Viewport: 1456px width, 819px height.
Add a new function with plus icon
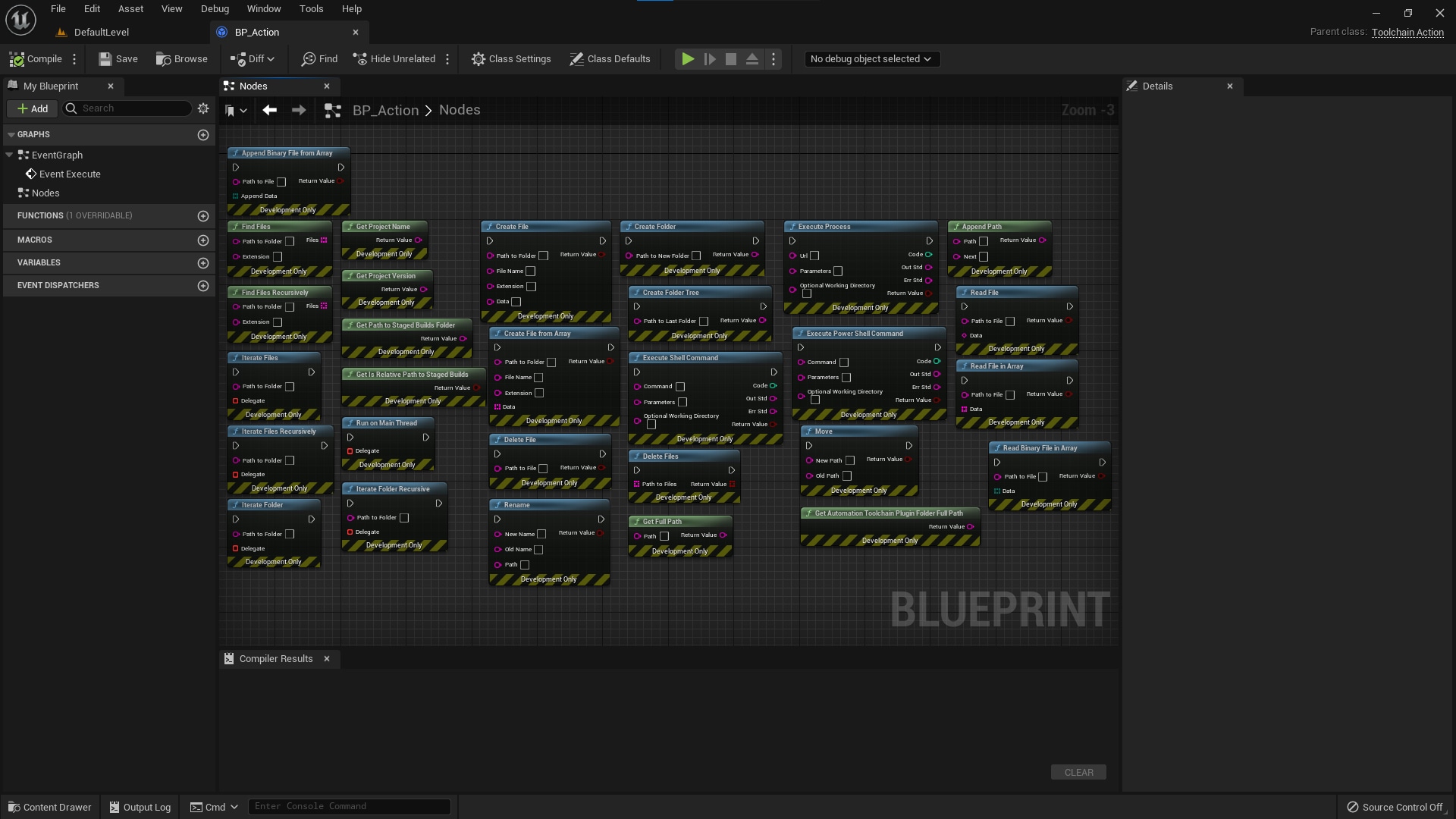pyautogui.click(x=203, y=216)
